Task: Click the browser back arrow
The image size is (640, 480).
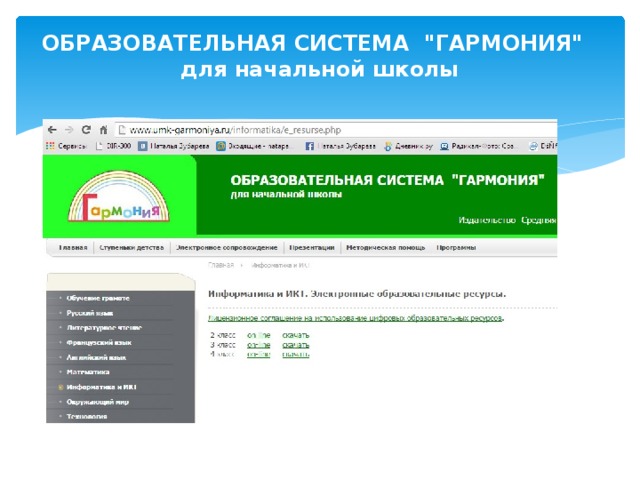Action: (x=52, y=130)
